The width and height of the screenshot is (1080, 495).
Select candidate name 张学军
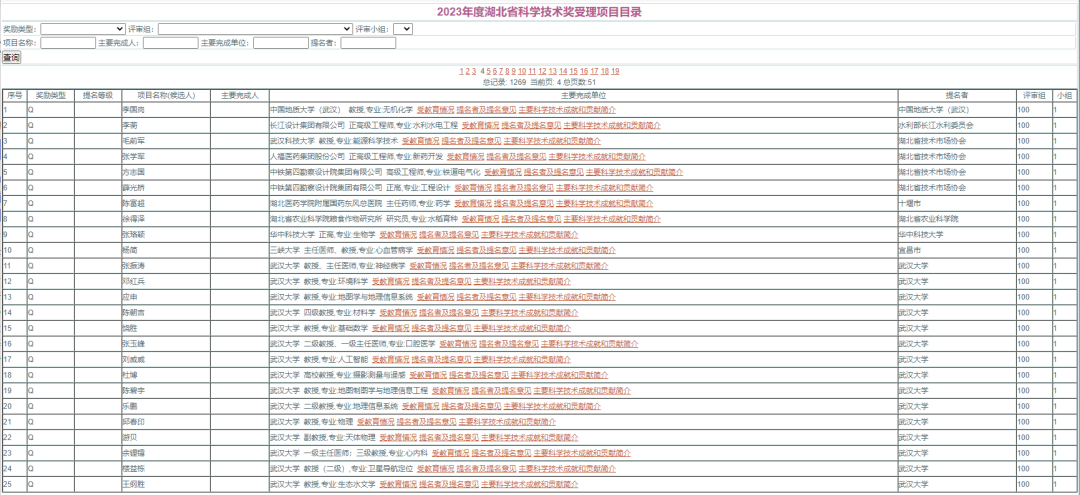(x=134, y=156)
